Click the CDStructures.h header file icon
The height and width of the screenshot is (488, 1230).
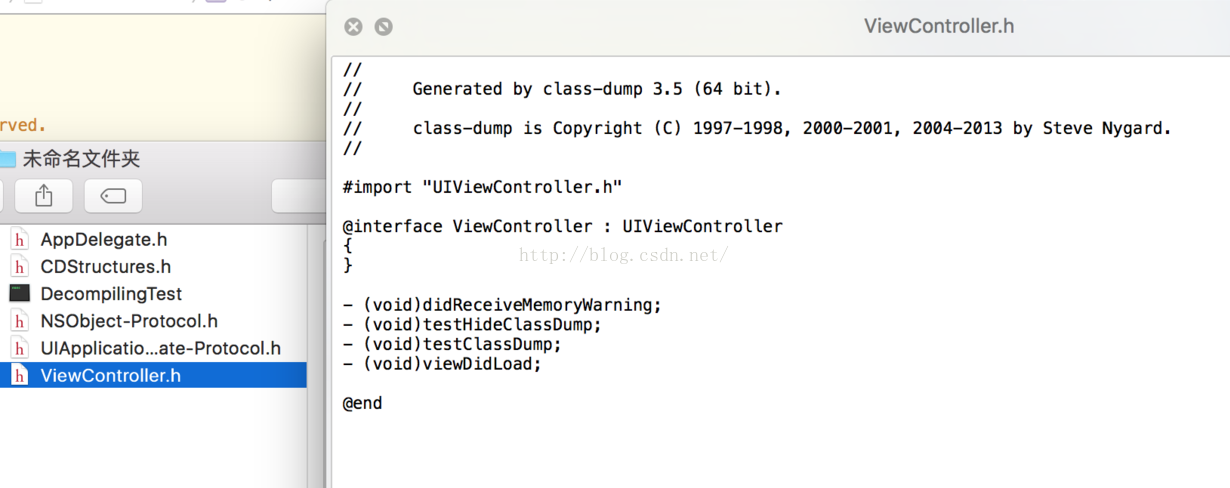tap(19, 267)
